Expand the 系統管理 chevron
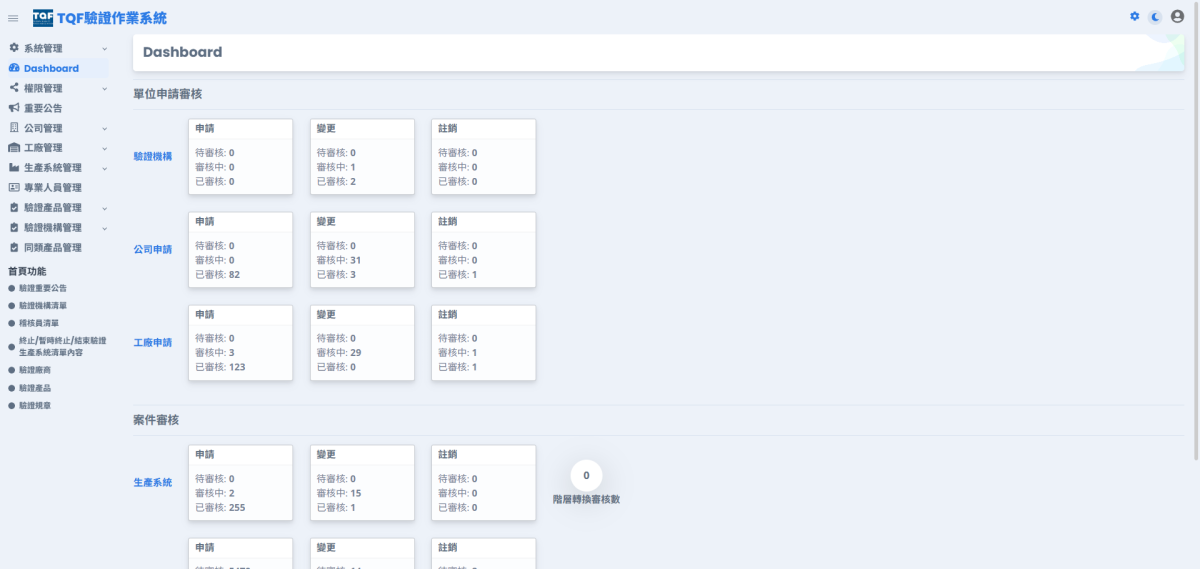The image size is (1200, 569). pos(104,48)
